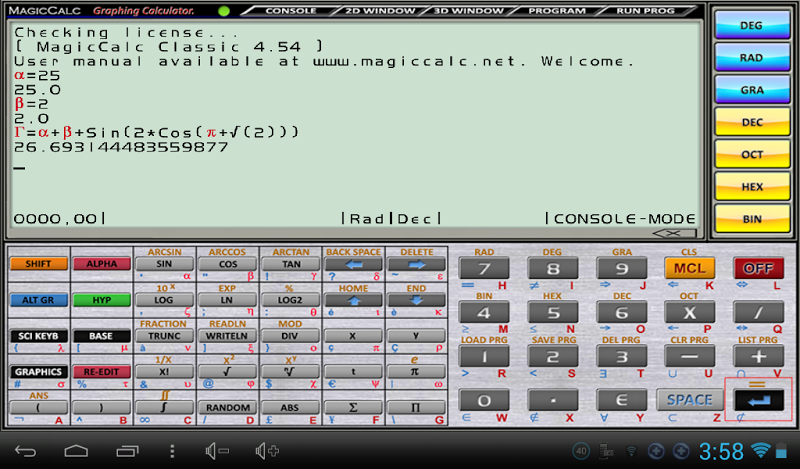Tap the HOME up arrow key
800x469 pixels.
tap(354, 300)
